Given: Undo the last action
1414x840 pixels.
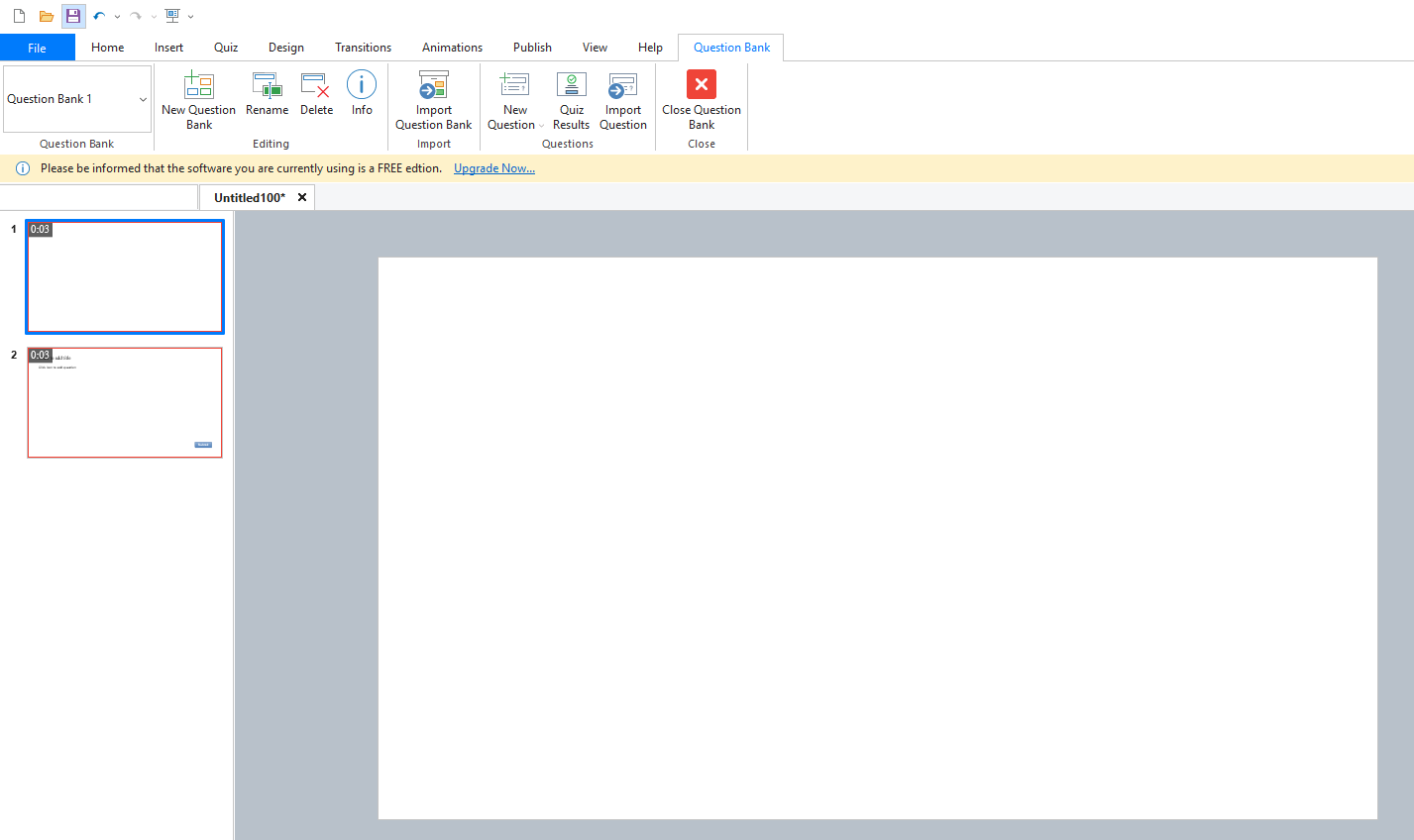Looking at the screenshot, I should tap(99, 16).
